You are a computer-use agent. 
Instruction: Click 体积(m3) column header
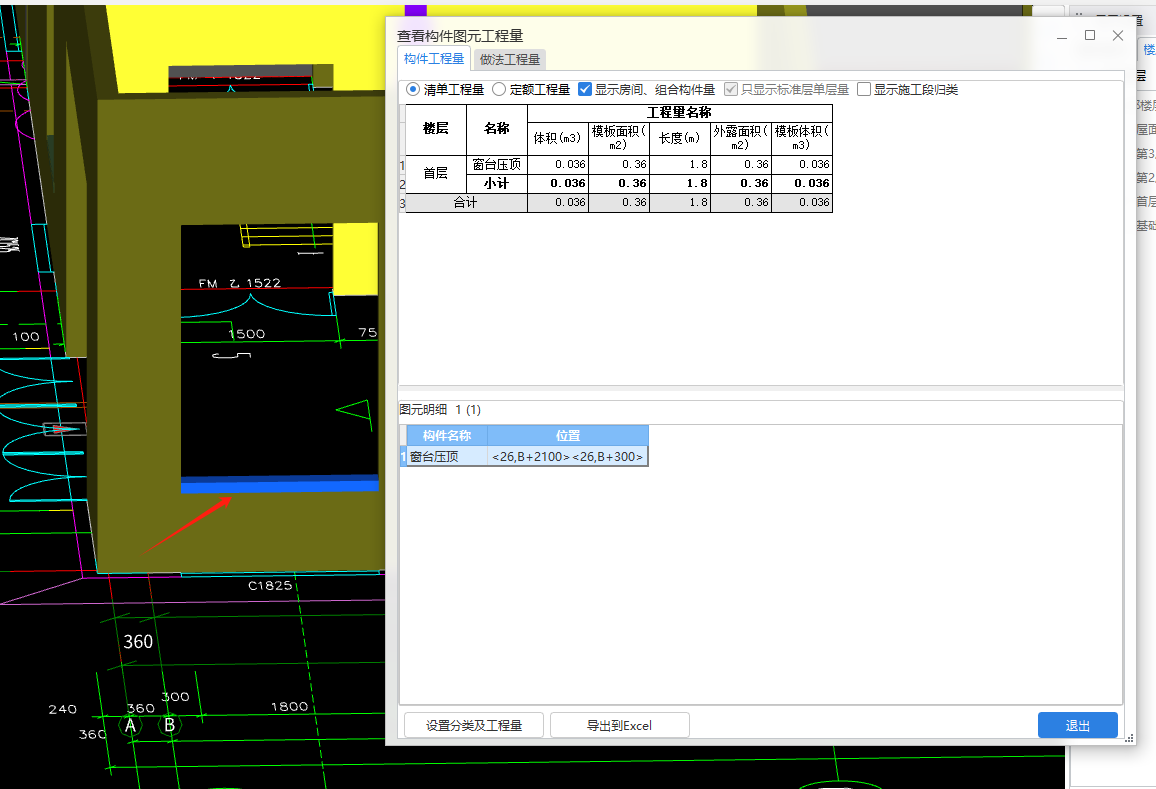tap(557, 138)
